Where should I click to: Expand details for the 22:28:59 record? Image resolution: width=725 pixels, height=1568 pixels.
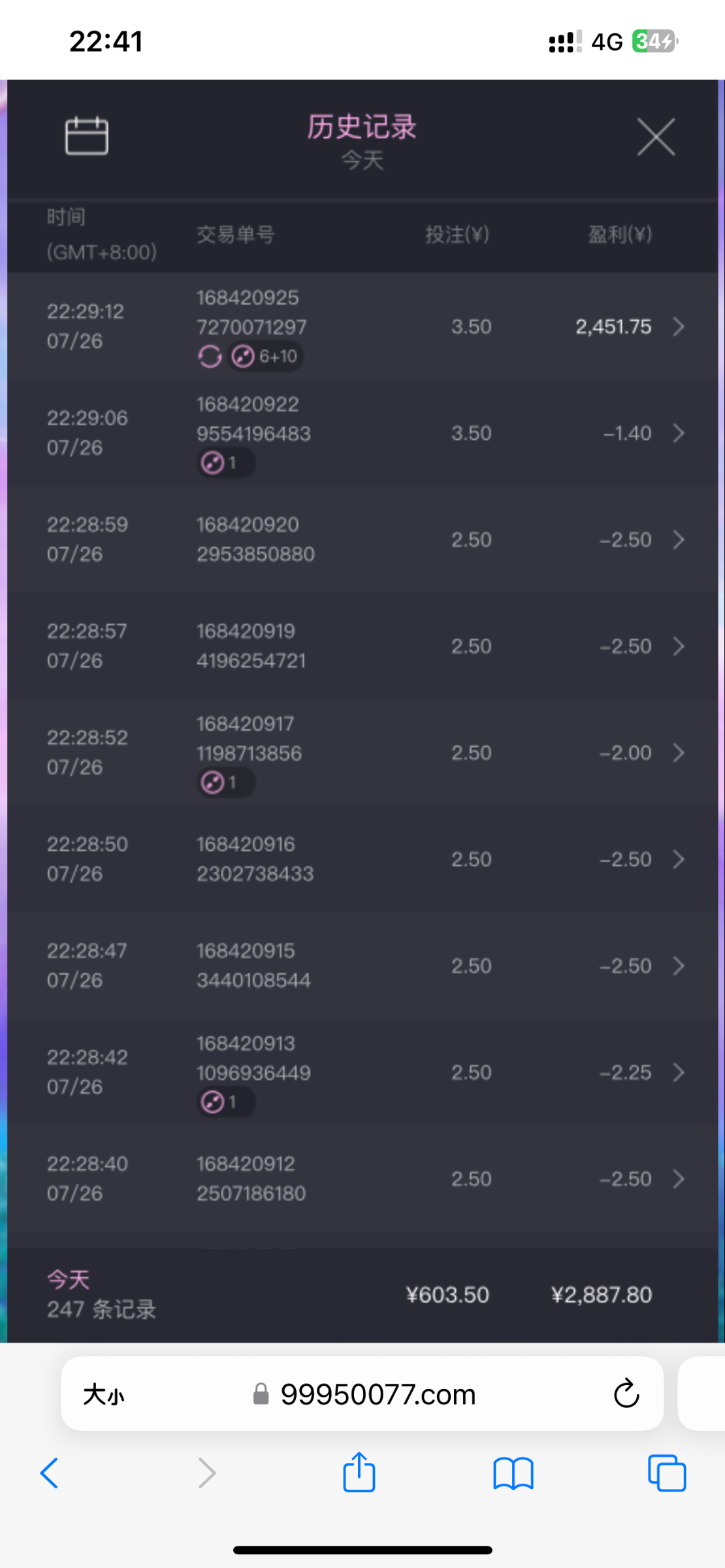679,540
